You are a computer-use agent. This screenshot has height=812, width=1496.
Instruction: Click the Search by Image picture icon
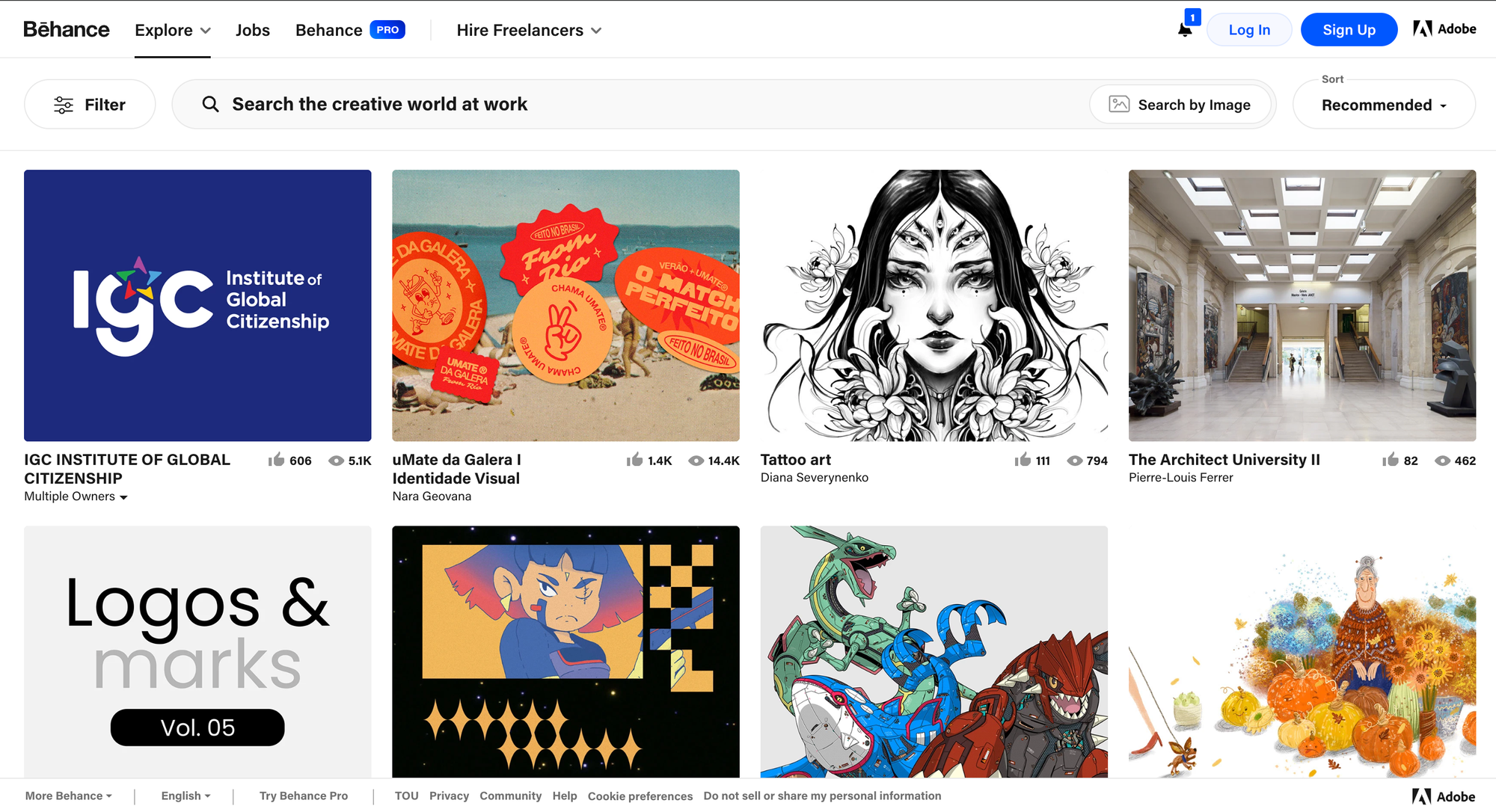point(1119,105)
